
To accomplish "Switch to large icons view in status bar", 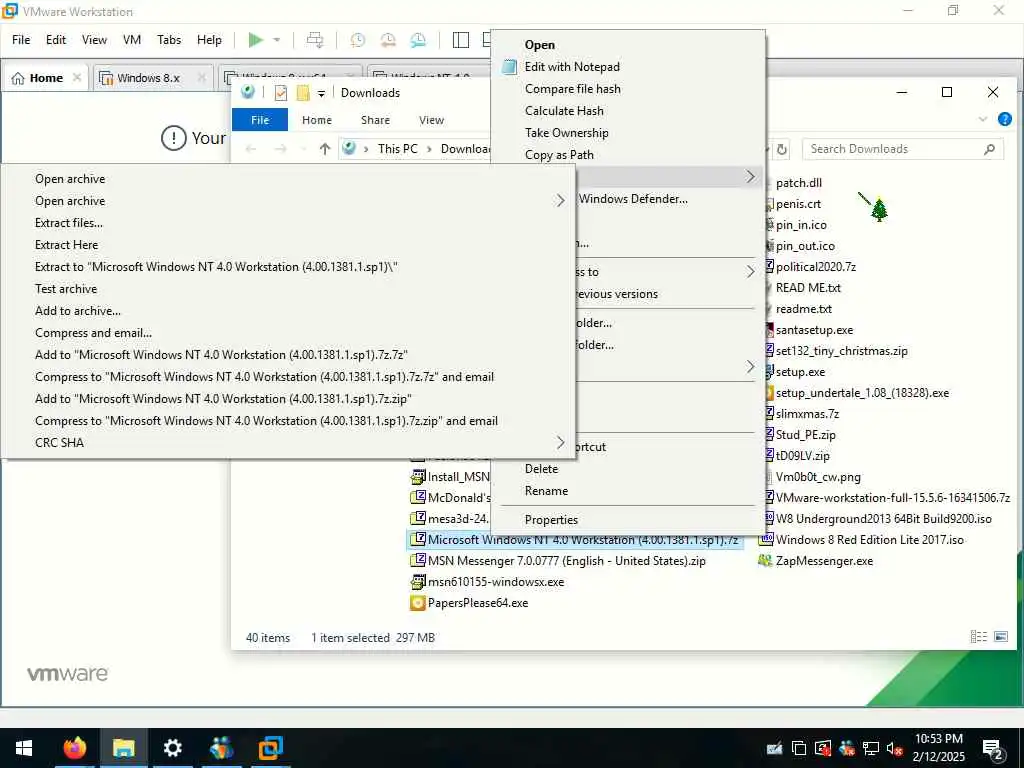I will coord(1000,636).
